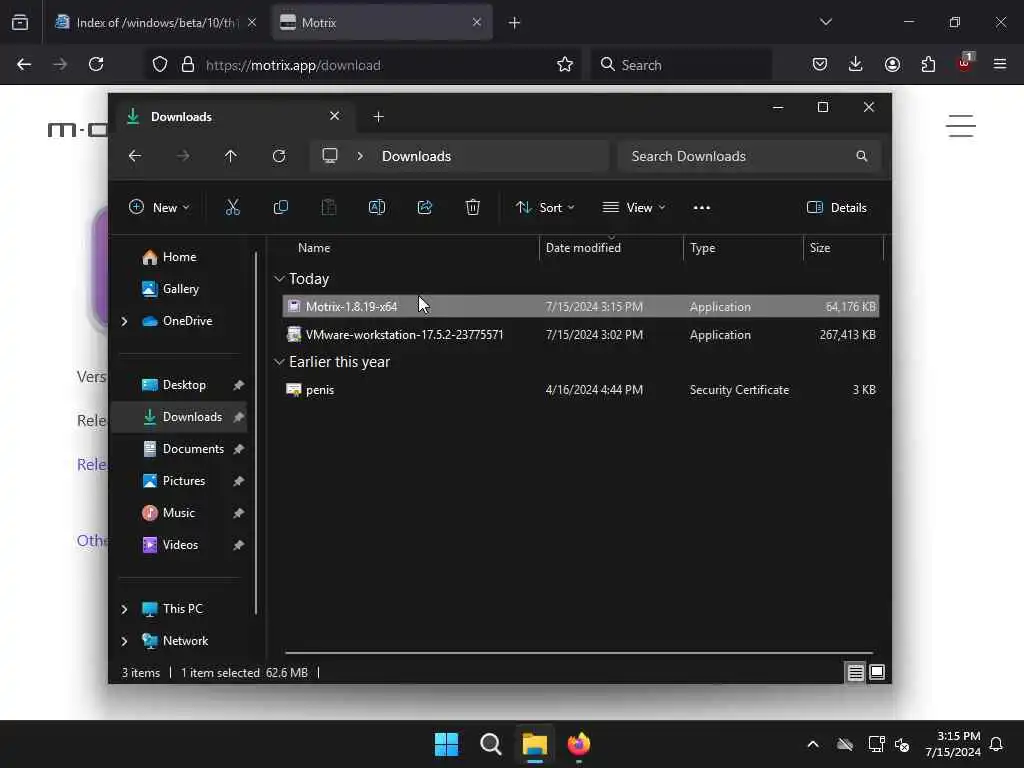Toggle the Details pane button

837,208
